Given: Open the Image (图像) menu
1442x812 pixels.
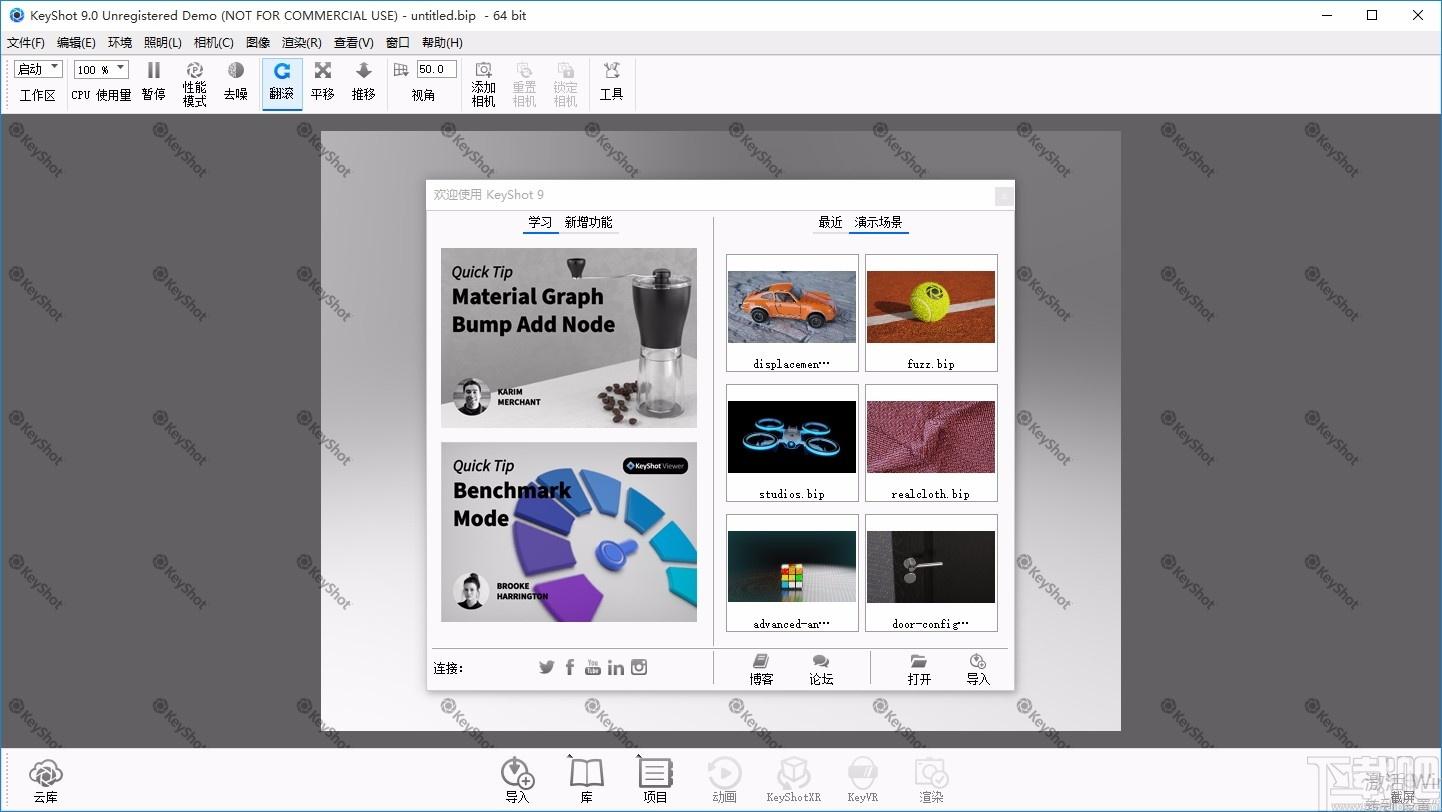Looking at the screenshot, I should point(258,43).
